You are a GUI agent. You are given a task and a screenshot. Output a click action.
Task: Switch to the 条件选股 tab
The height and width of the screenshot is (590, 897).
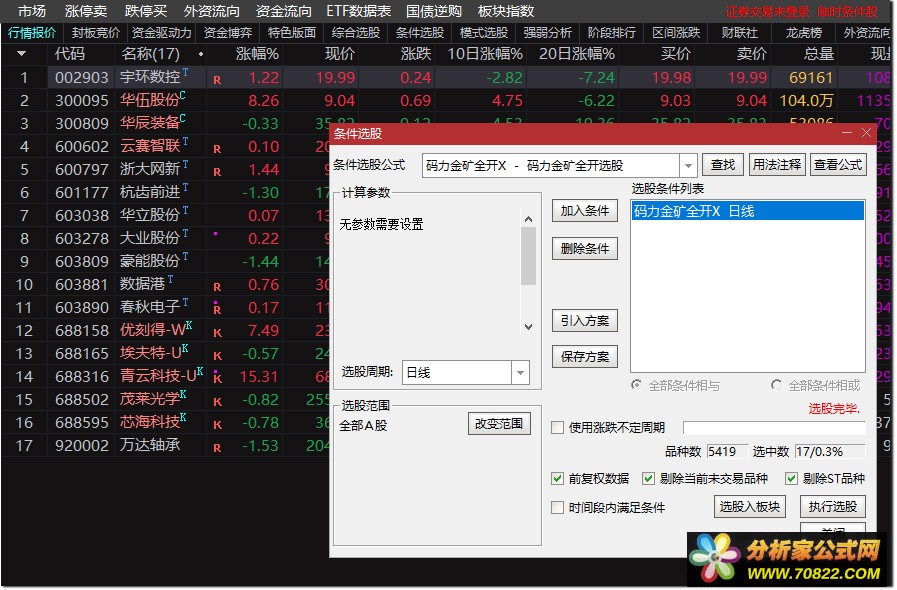(x=420, y=33)
